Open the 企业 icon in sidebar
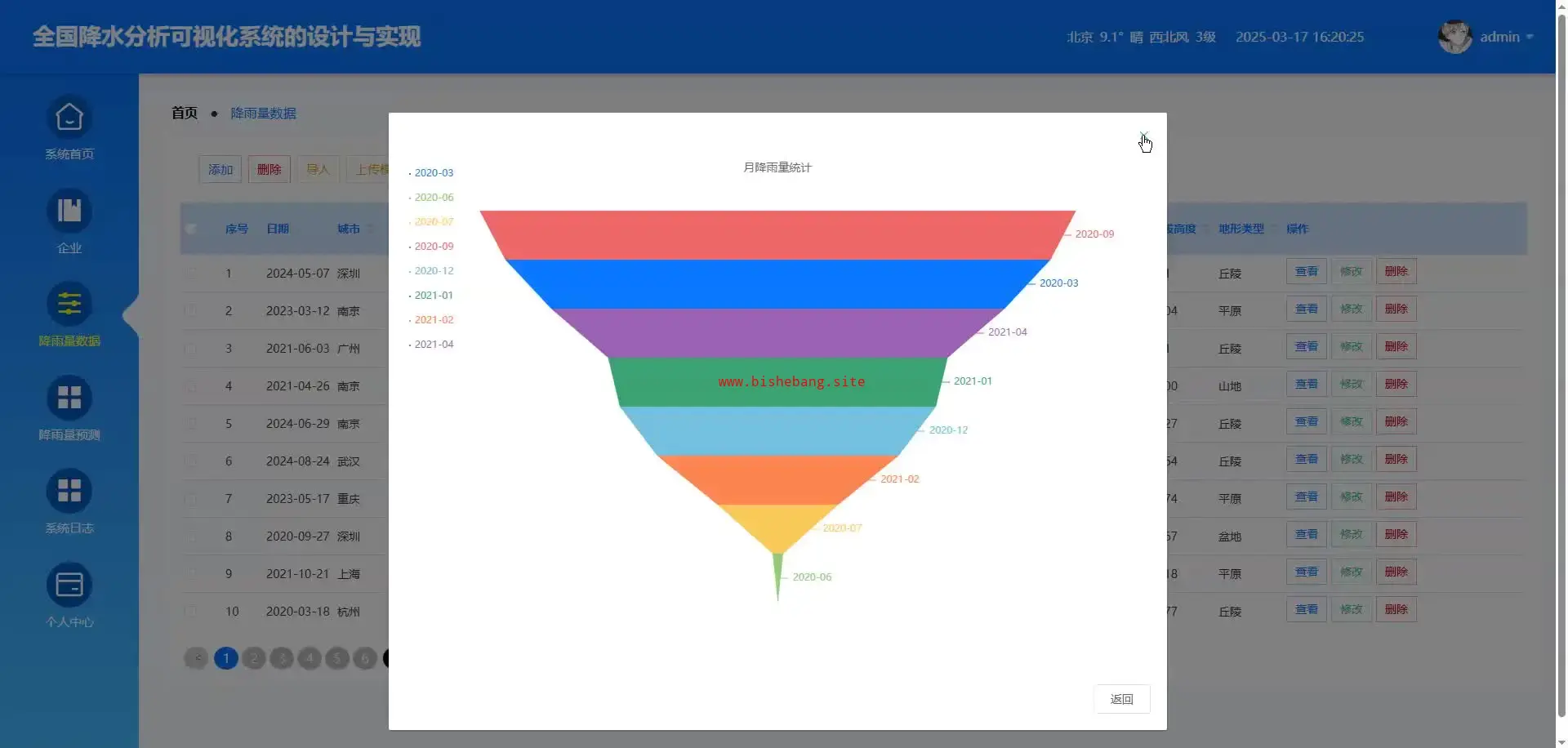The image size is (1568, 748). tap(69, 211)
